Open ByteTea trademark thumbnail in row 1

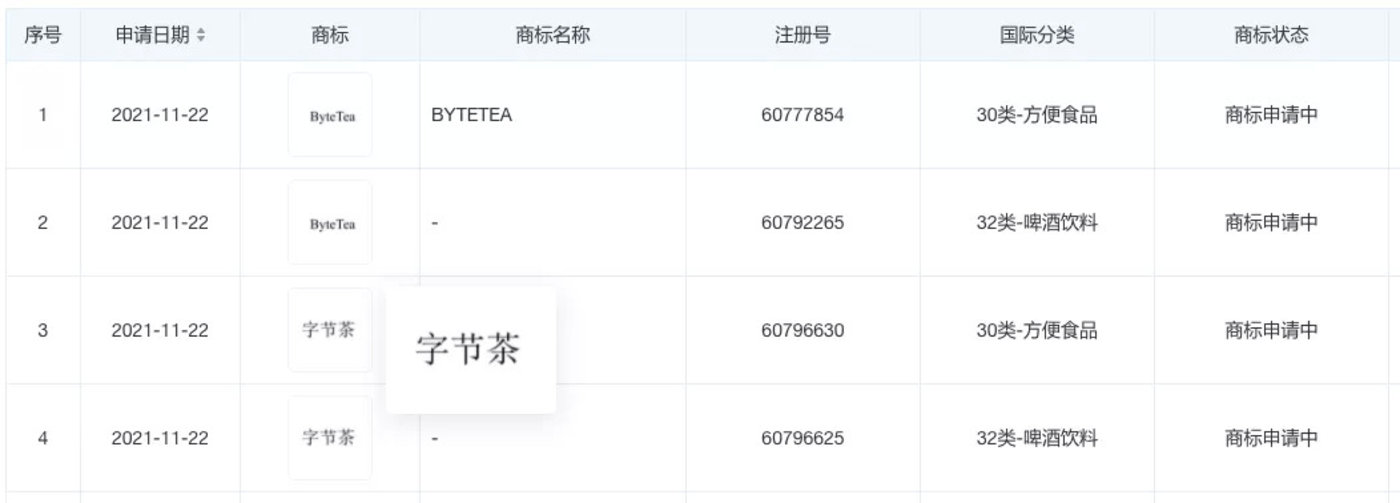pyautogui.click(x=330, y=114)
